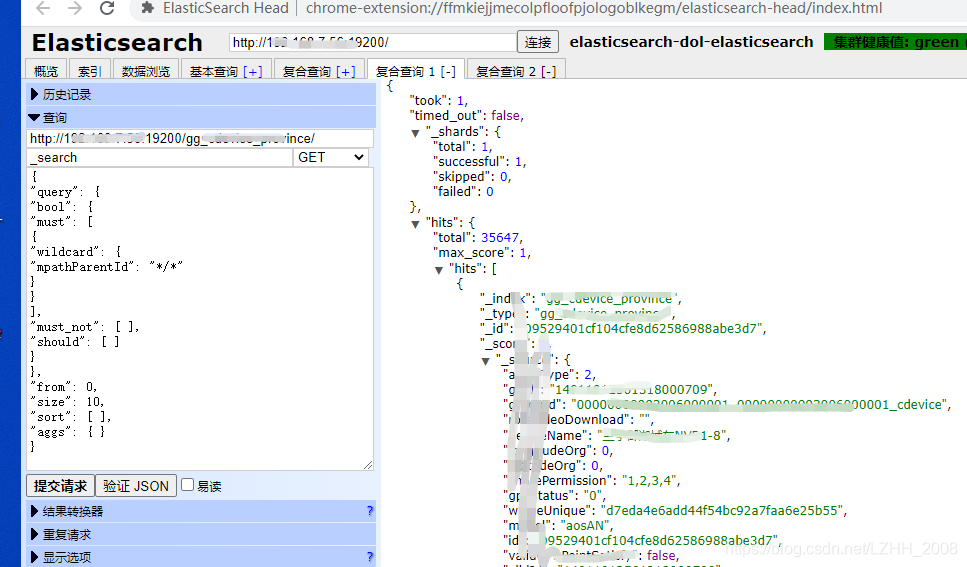Screen dimensions: 967x567
Task: Open the 概览 overview tab
Action: click(x=46, y=71)
